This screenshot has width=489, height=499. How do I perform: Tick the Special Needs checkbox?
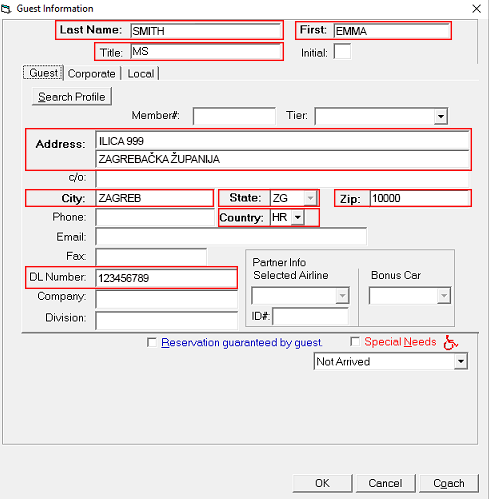pyautogui.click(x=355, y=341)
